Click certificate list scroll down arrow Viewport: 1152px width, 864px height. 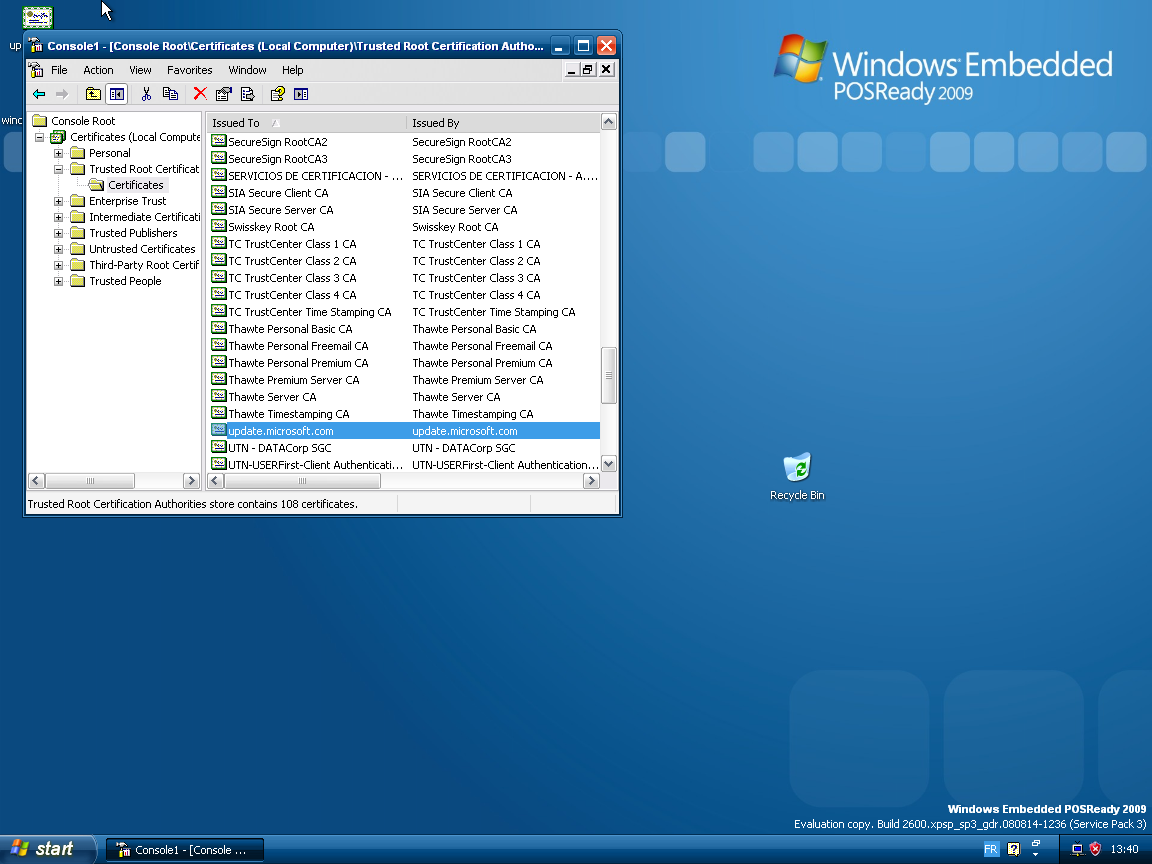click(608, 464)
